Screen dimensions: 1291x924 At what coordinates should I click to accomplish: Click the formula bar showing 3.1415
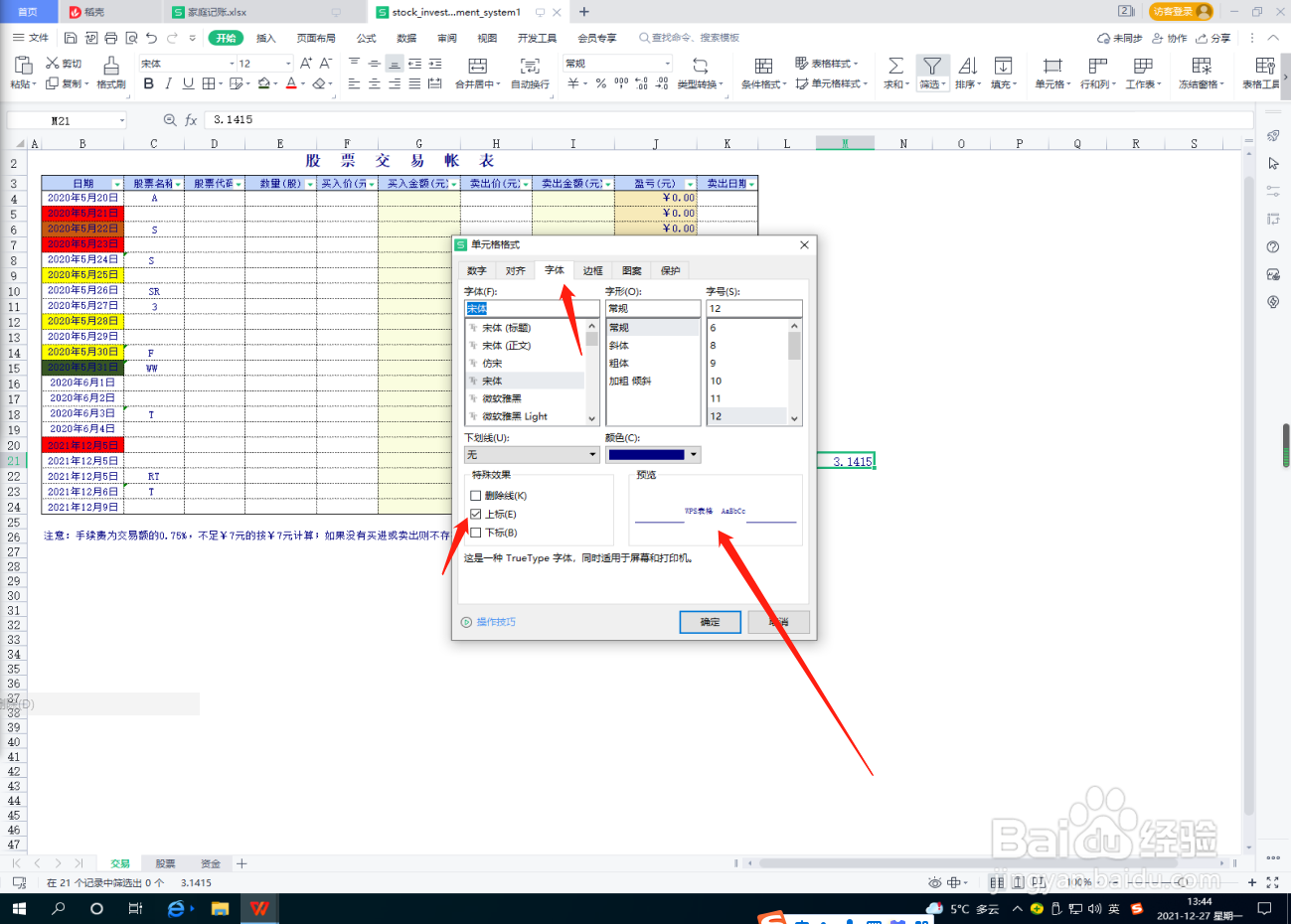pyautogui.click(x=727, y=120)
